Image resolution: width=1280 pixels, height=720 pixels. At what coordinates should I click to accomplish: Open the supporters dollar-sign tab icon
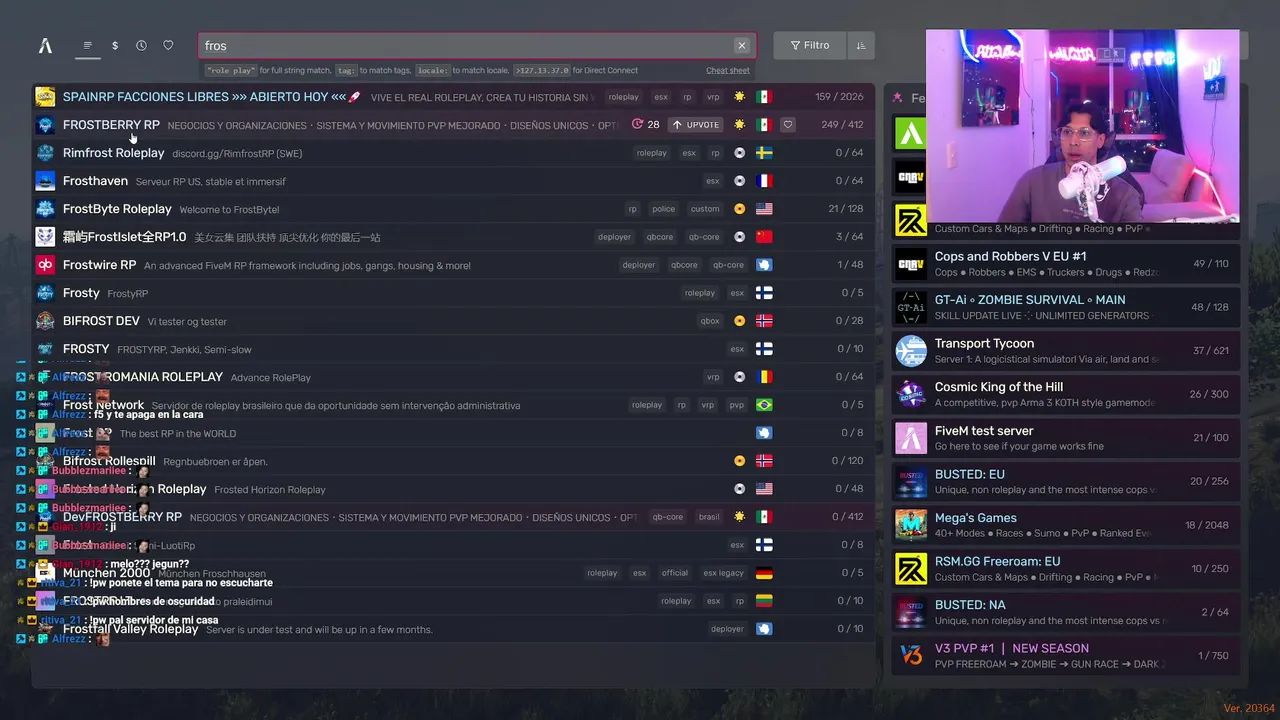tap(115, 45)
